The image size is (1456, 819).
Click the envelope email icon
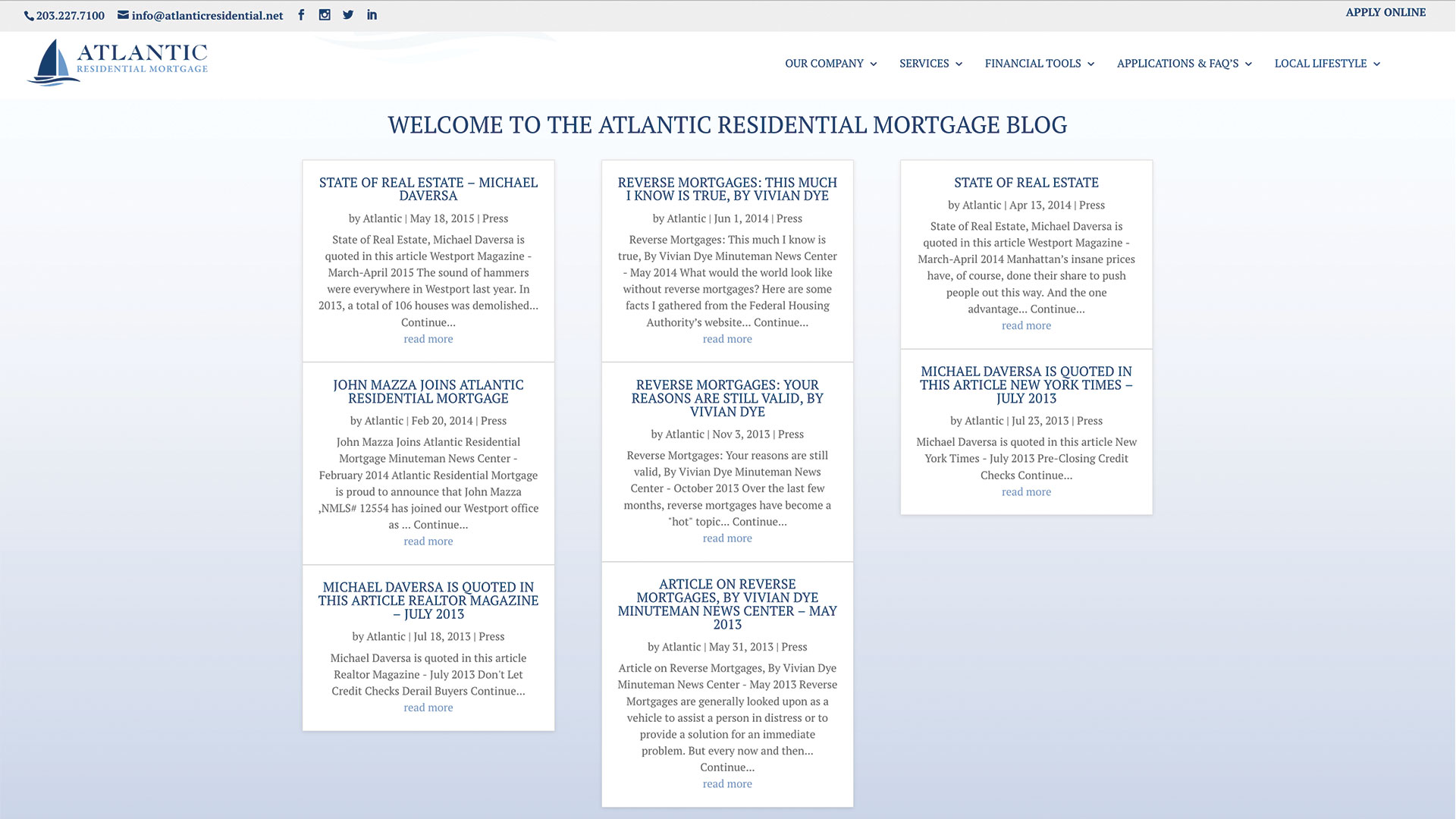click(123, 15)
